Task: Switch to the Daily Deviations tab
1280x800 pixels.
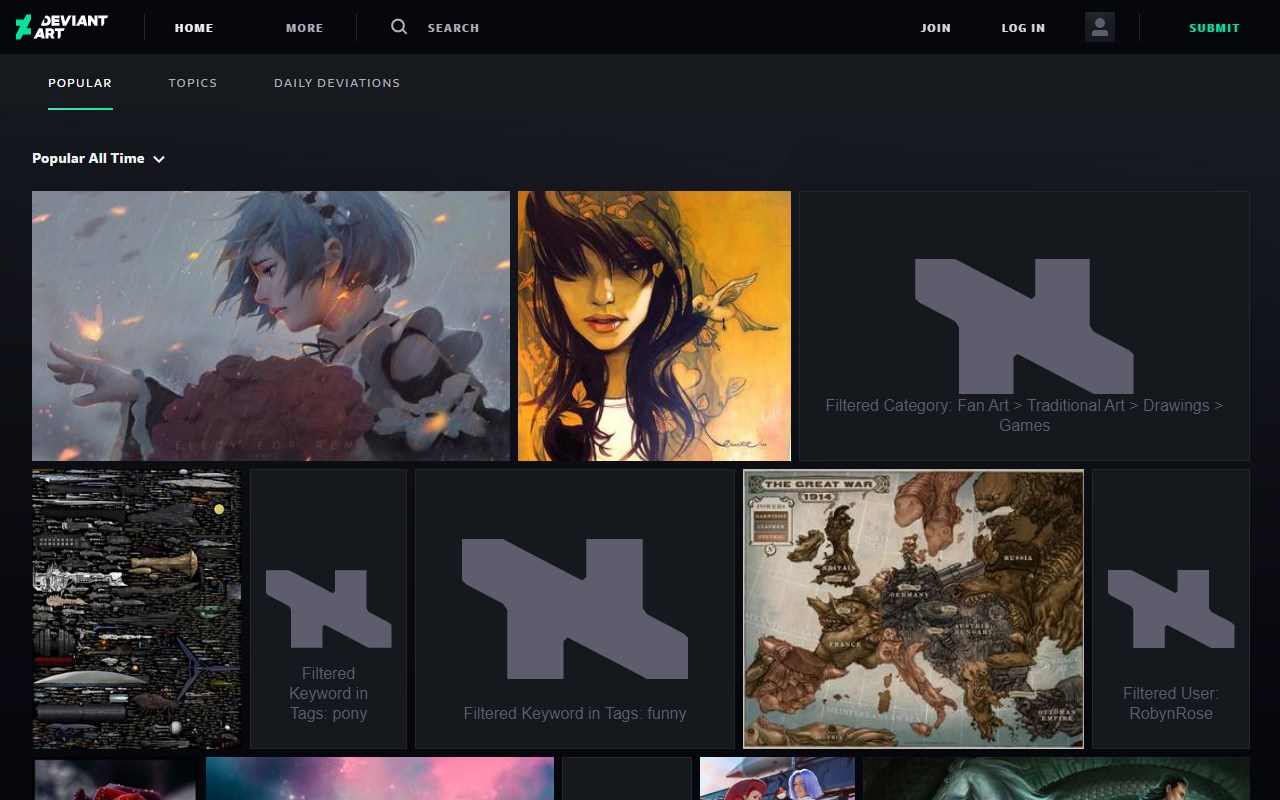Action: 337,83
